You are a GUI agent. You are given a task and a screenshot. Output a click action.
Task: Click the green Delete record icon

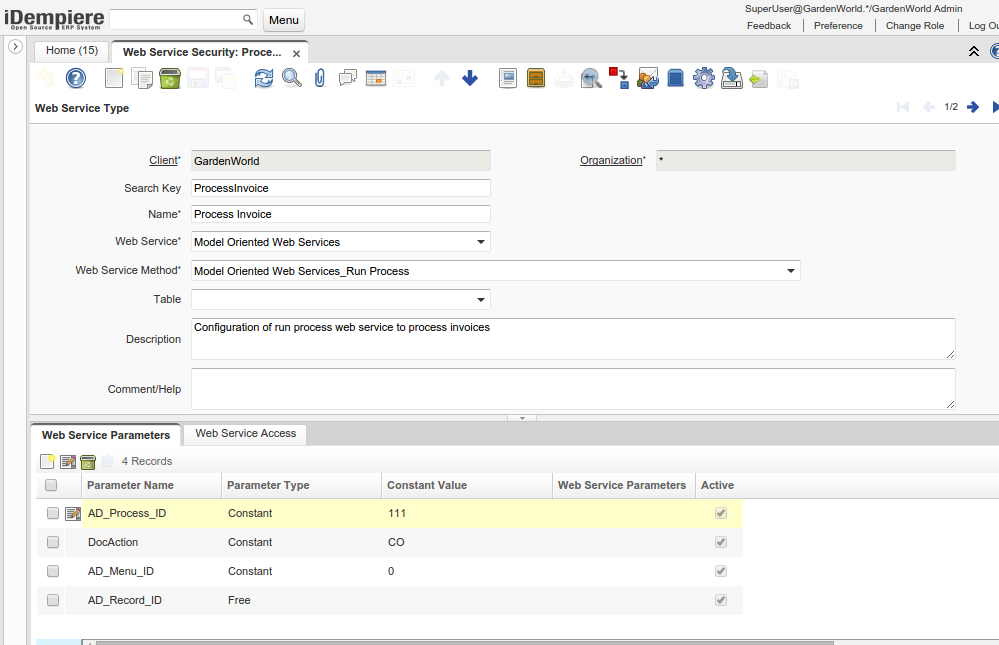(170, 78)
